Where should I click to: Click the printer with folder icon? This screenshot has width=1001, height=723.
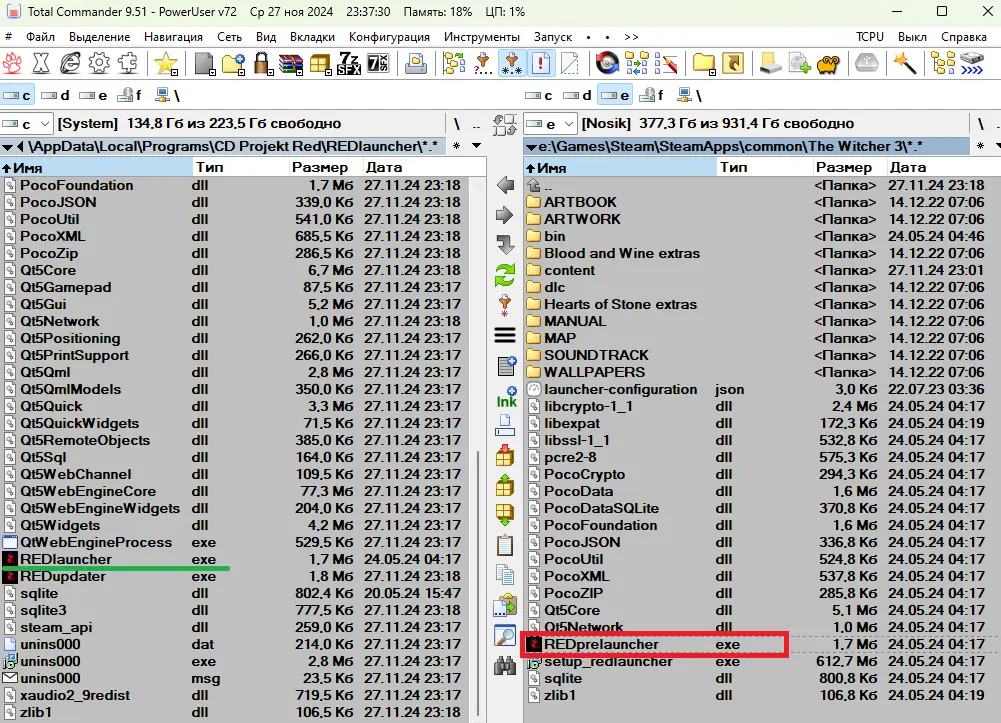(416, 63)
